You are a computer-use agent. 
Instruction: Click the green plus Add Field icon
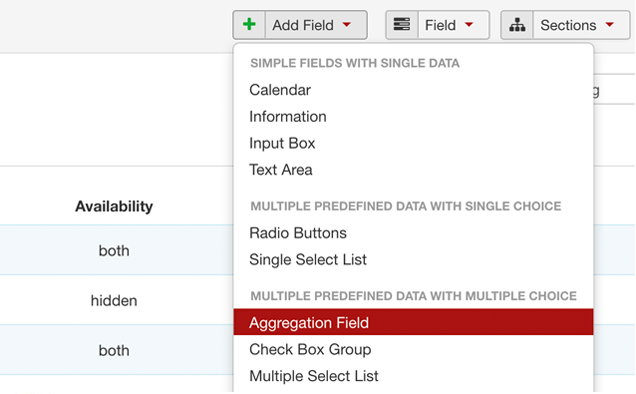249,25
